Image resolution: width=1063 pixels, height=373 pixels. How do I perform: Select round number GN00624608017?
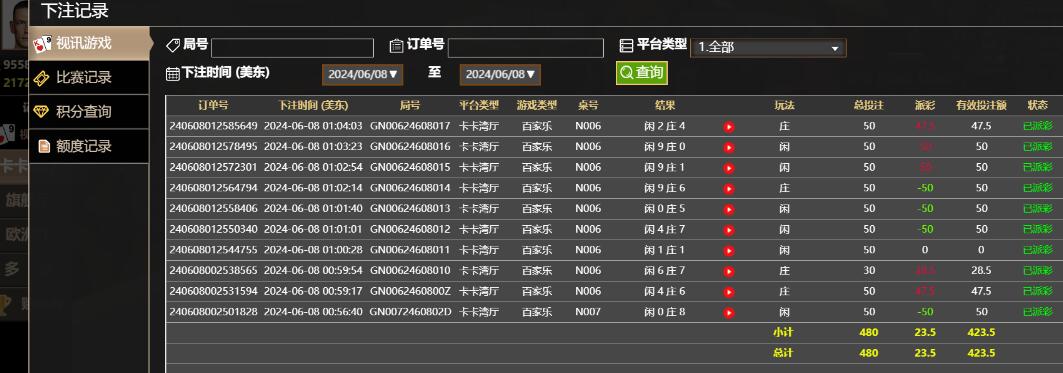tap(410, 126)
